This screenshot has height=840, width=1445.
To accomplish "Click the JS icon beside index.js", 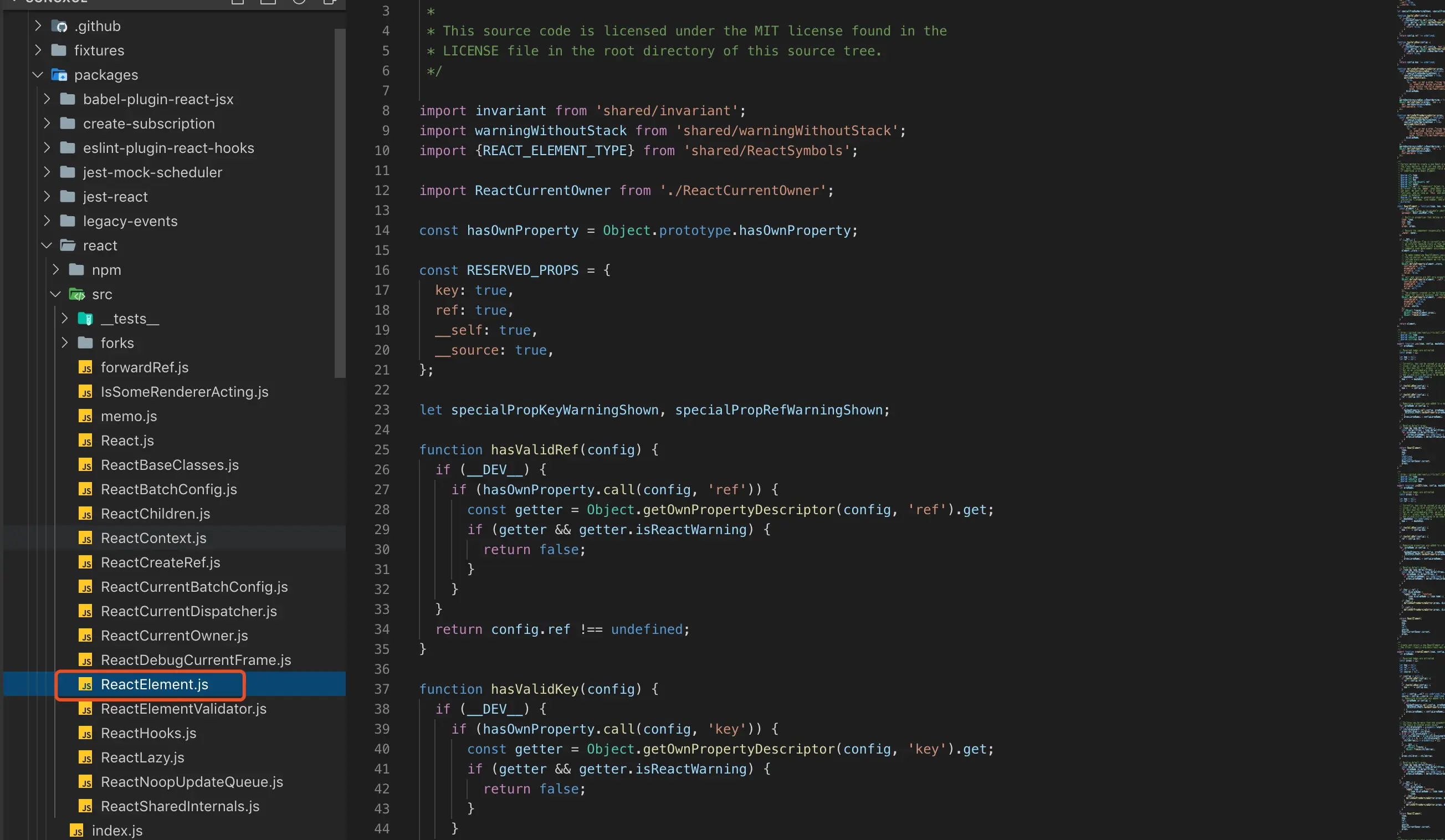I will 77,831.
